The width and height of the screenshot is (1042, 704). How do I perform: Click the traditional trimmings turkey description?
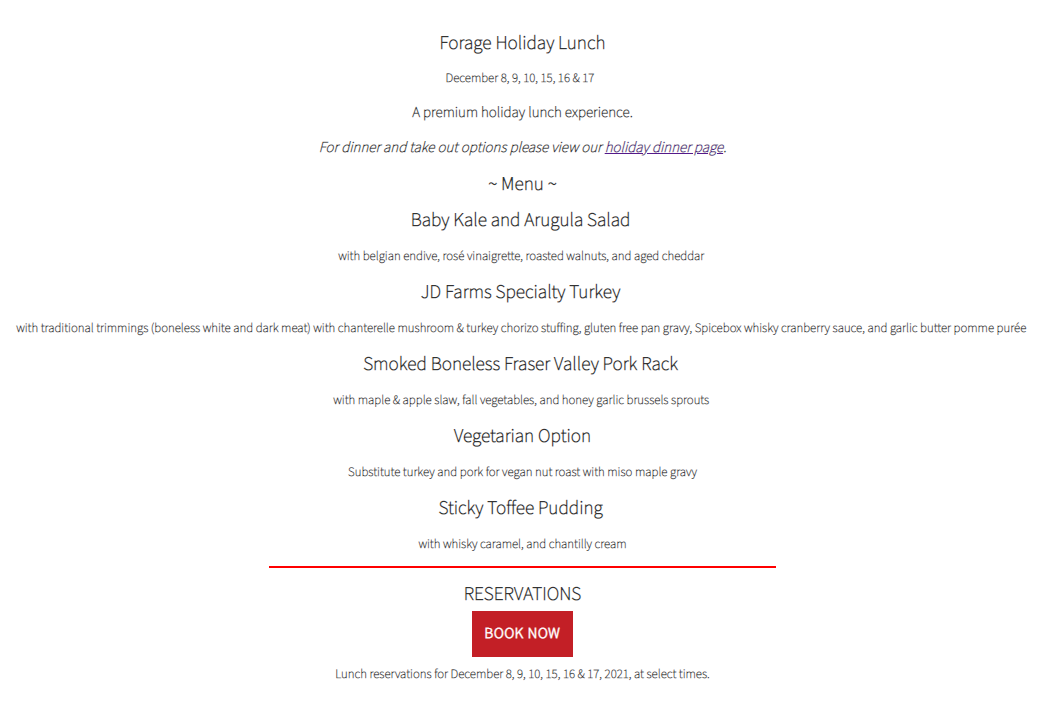click(521, 328)
